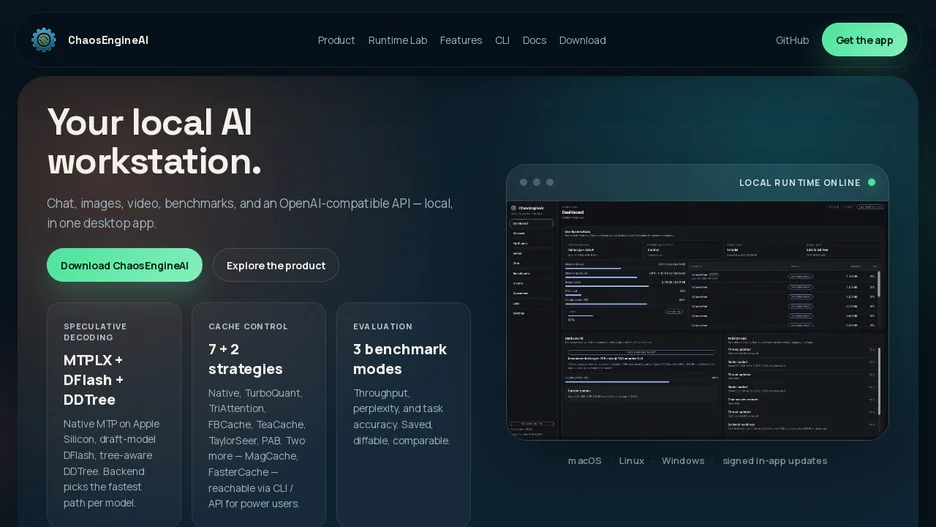The height and width of the screenshot is (527, 936).
Task: Click the ChaosEngineAI gear logo icon
Action: tap(44, 40)
